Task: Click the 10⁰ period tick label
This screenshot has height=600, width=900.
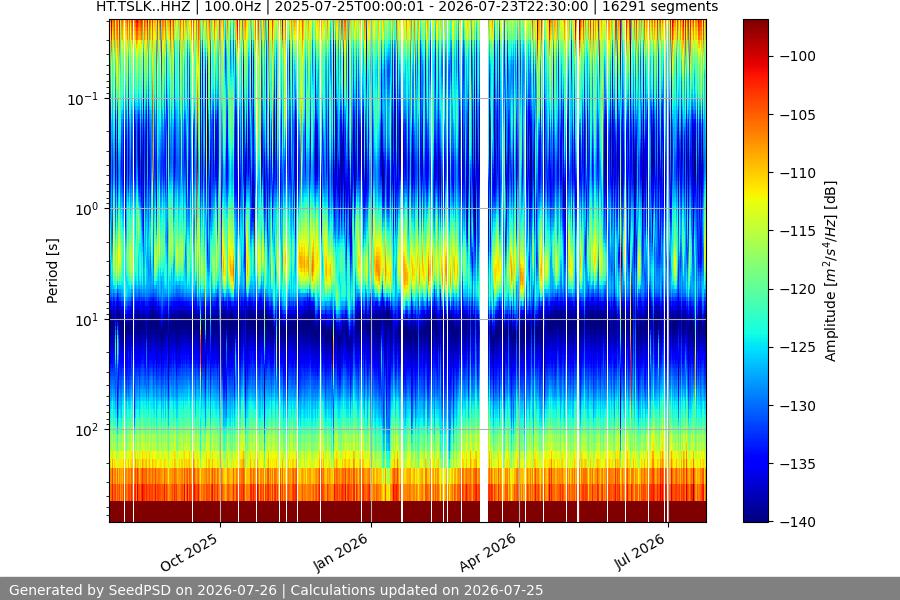Action: point(86,209)
